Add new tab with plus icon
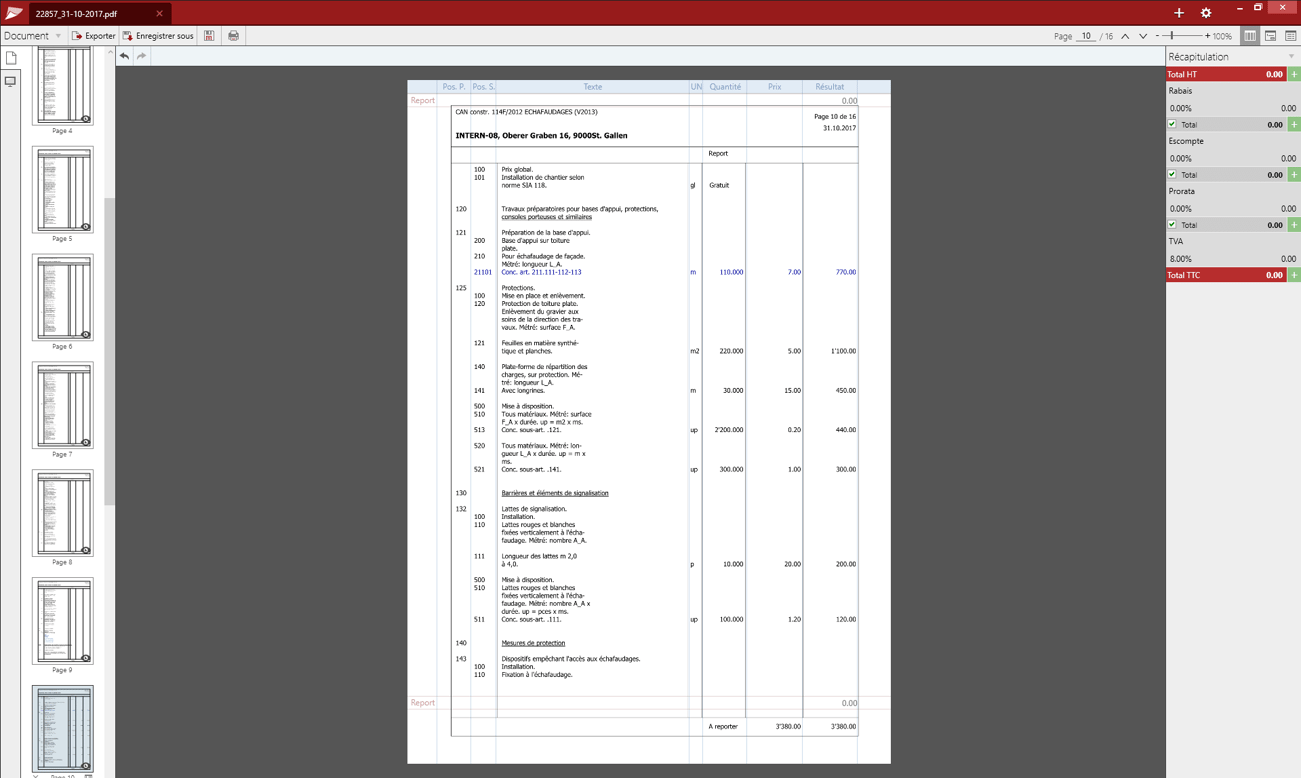 point(1179,13)
